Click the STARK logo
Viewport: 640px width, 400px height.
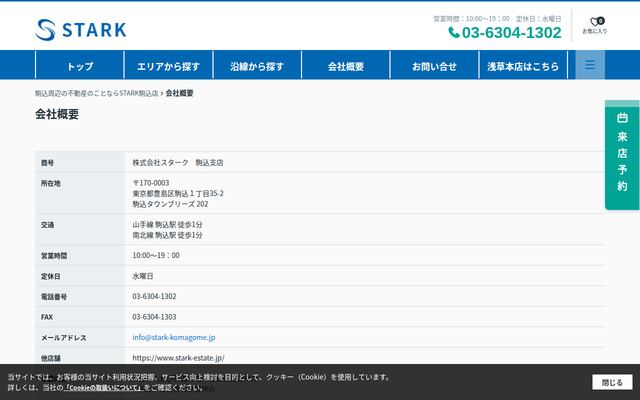click(81, 30)
